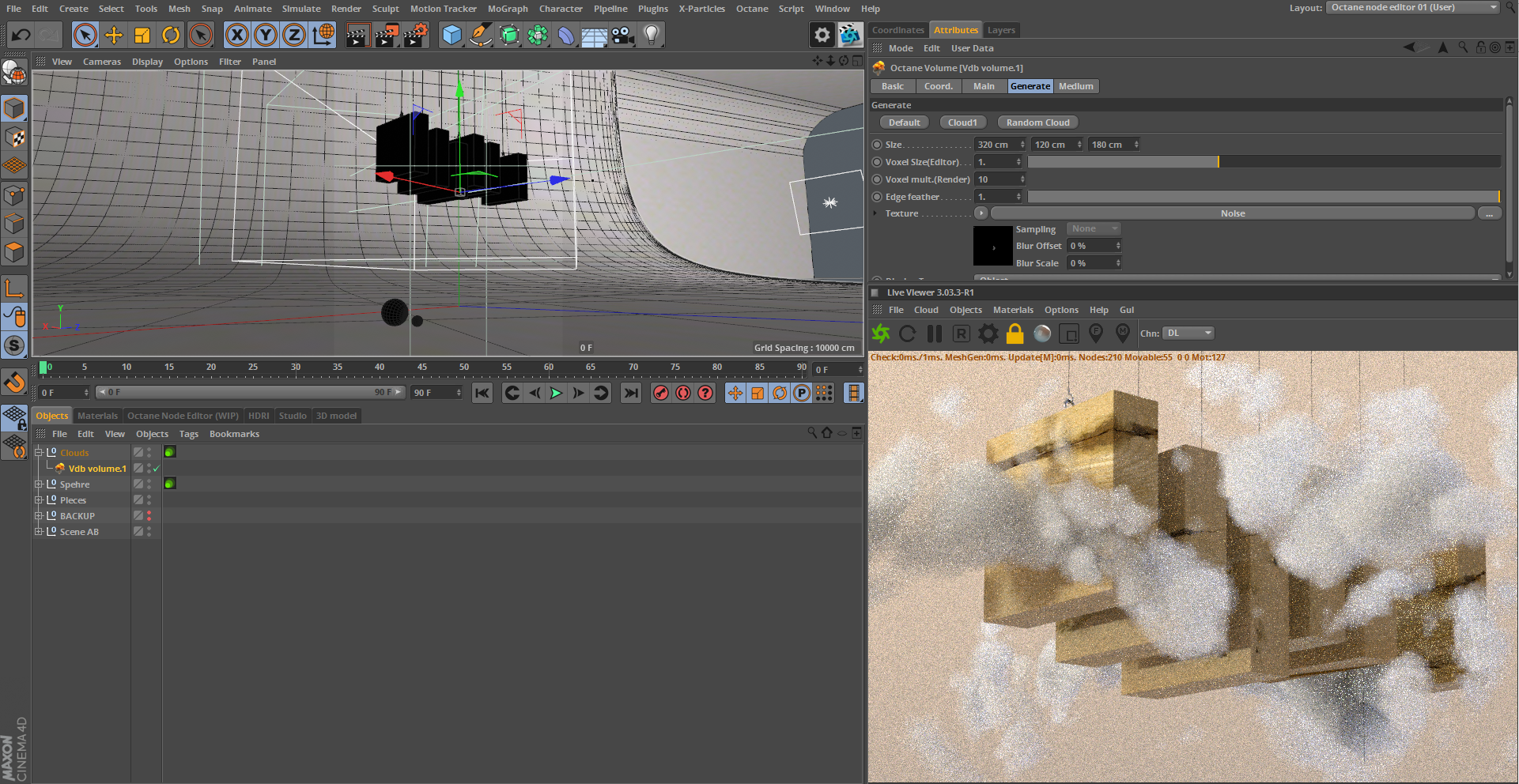Add a Cube primitive object
Viewport: 1519px width, 784px height.
coord(452,35)
